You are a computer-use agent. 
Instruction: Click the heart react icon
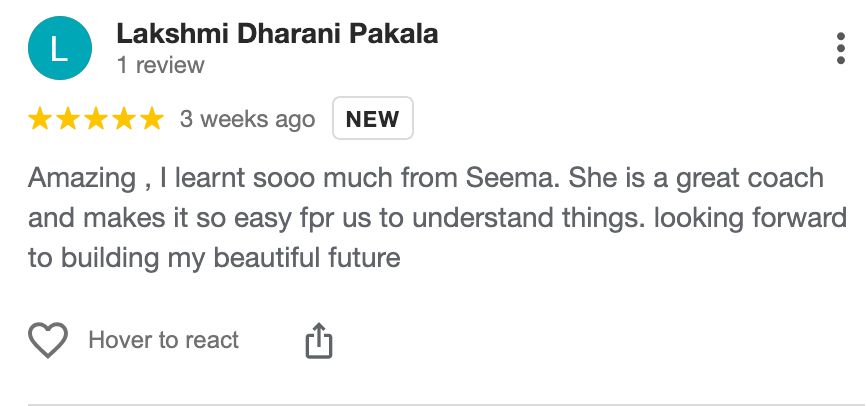pos(48,341)
